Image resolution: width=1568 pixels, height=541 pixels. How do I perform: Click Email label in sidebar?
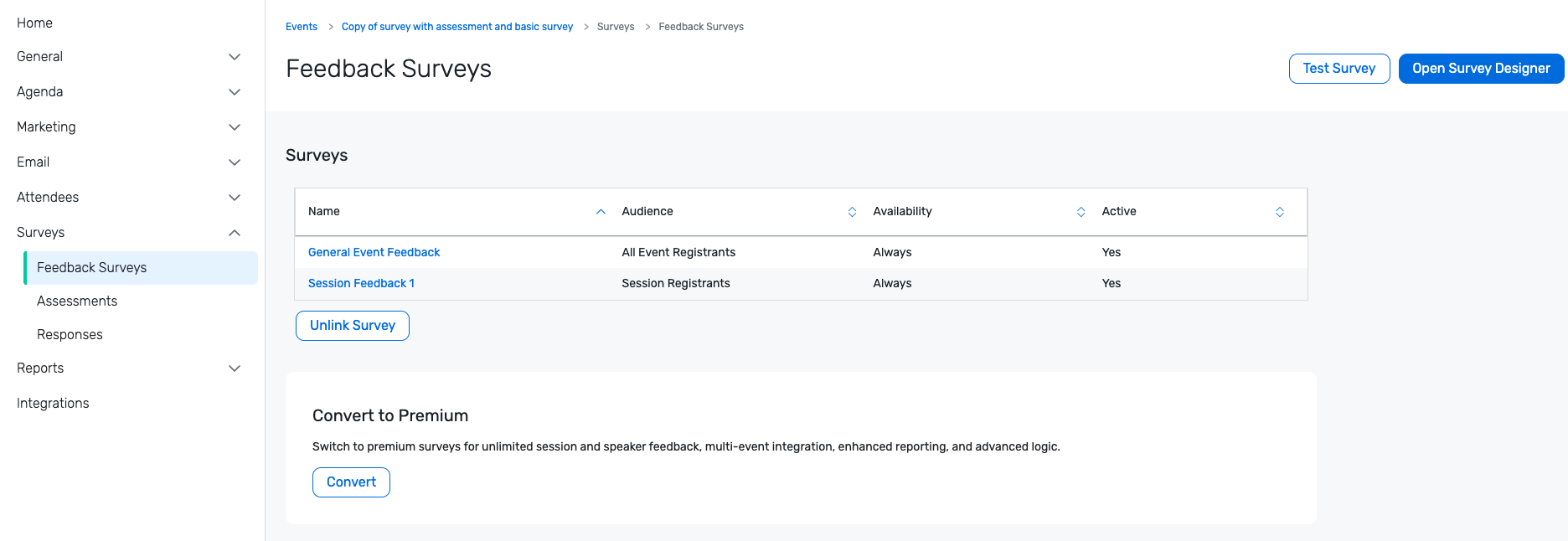(x=33, y=162)
